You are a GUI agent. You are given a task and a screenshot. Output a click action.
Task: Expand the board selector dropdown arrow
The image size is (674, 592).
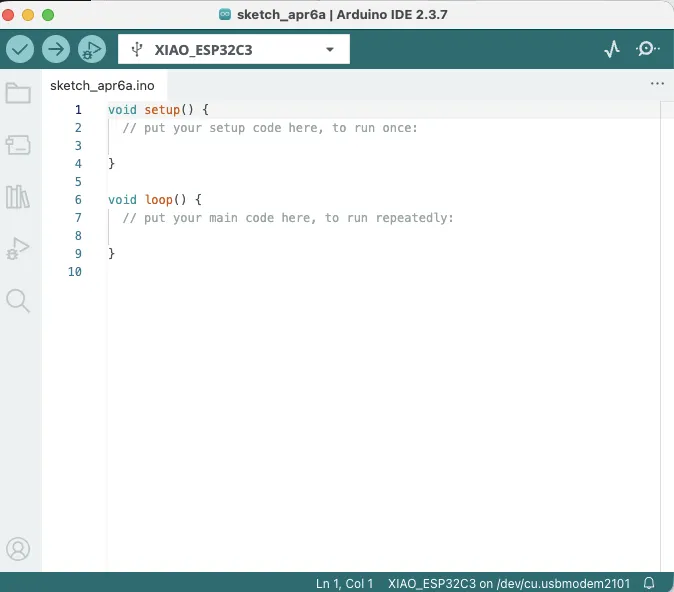point(330,49)
